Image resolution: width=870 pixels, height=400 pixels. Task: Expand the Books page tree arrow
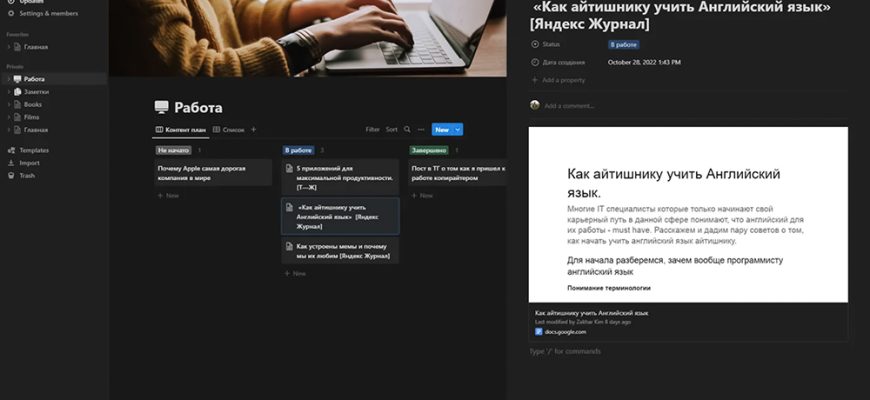(8, 104)
